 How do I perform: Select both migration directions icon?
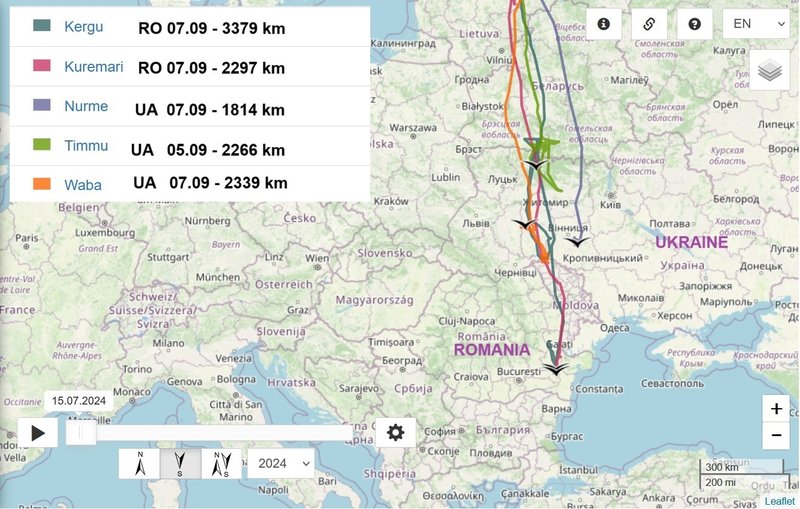(221, 464)
